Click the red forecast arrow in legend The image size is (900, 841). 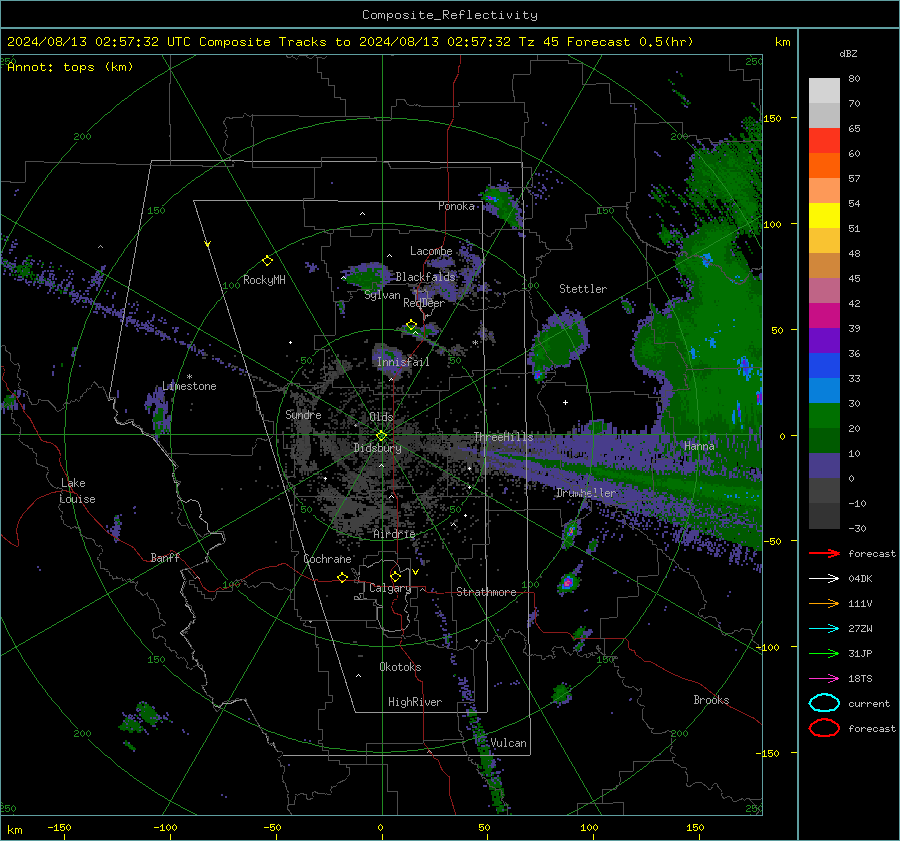point(824,553)
